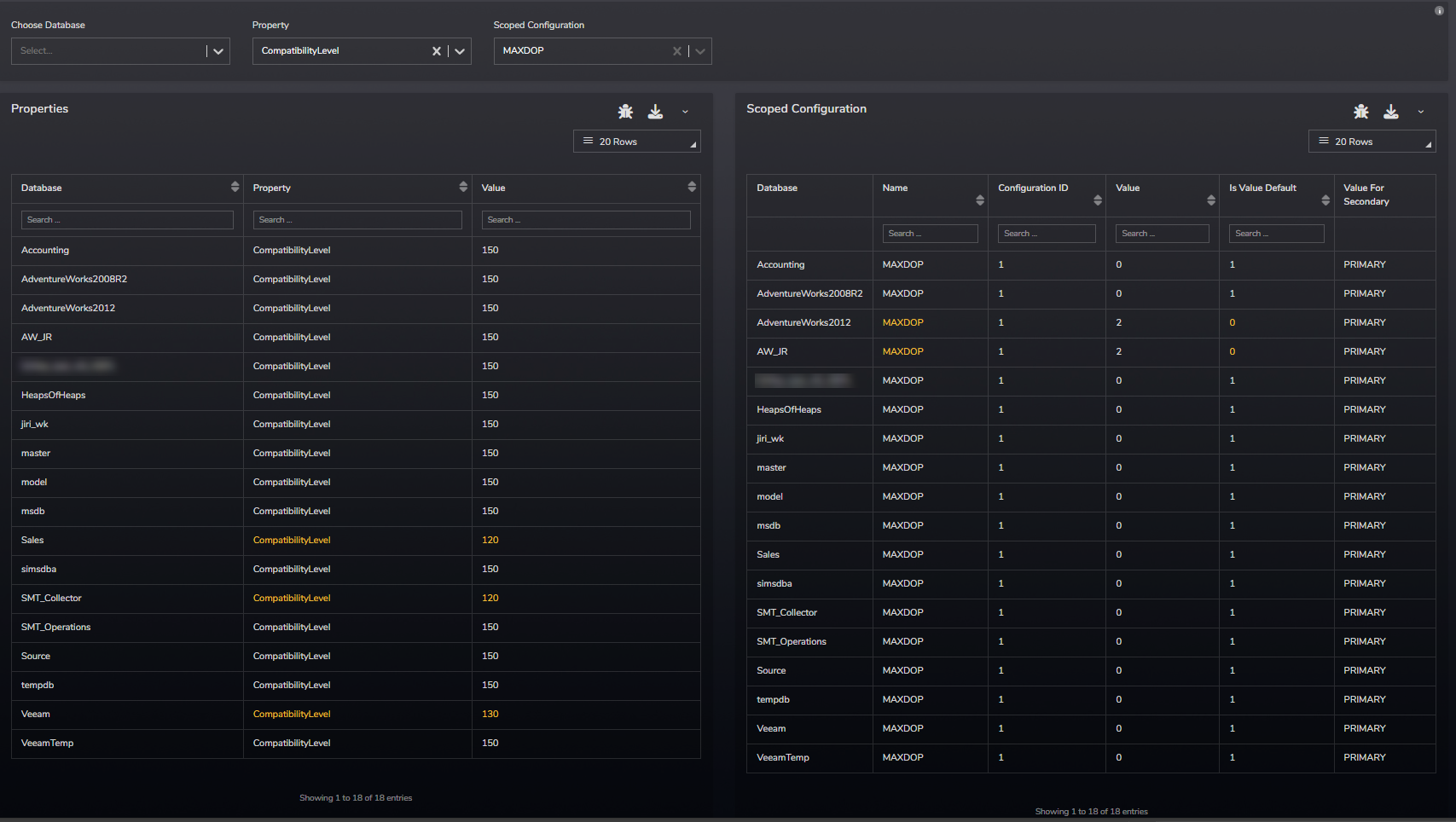1456x822 pixels.
Task: Clear the CompatibilityLevel property selection
Action: 437,51
